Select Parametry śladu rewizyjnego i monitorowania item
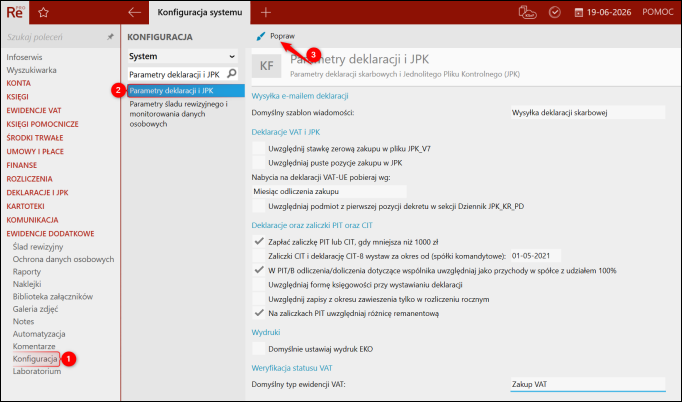 click(x=186, y=114)
